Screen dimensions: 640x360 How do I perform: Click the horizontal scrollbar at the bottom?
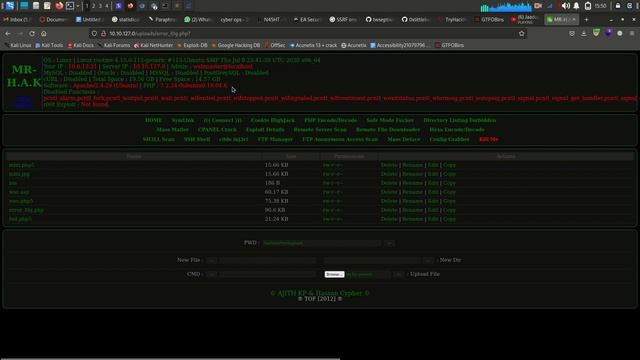pos(170,358)
